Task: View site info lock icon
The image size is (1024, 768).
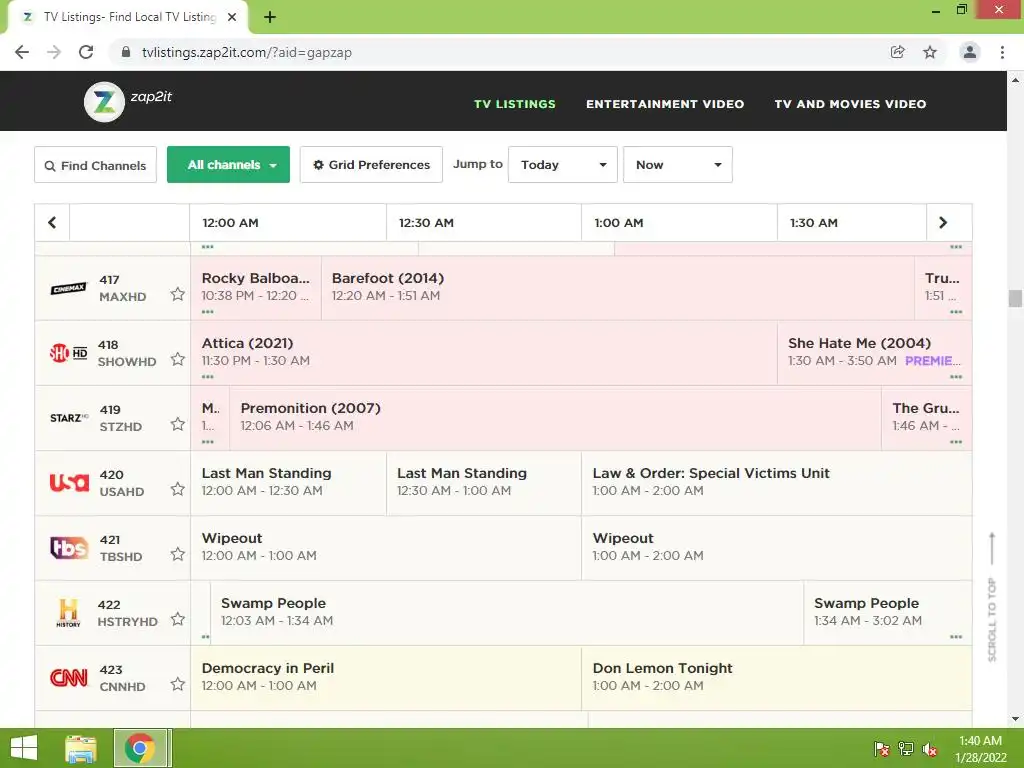Action: (126, 52)
